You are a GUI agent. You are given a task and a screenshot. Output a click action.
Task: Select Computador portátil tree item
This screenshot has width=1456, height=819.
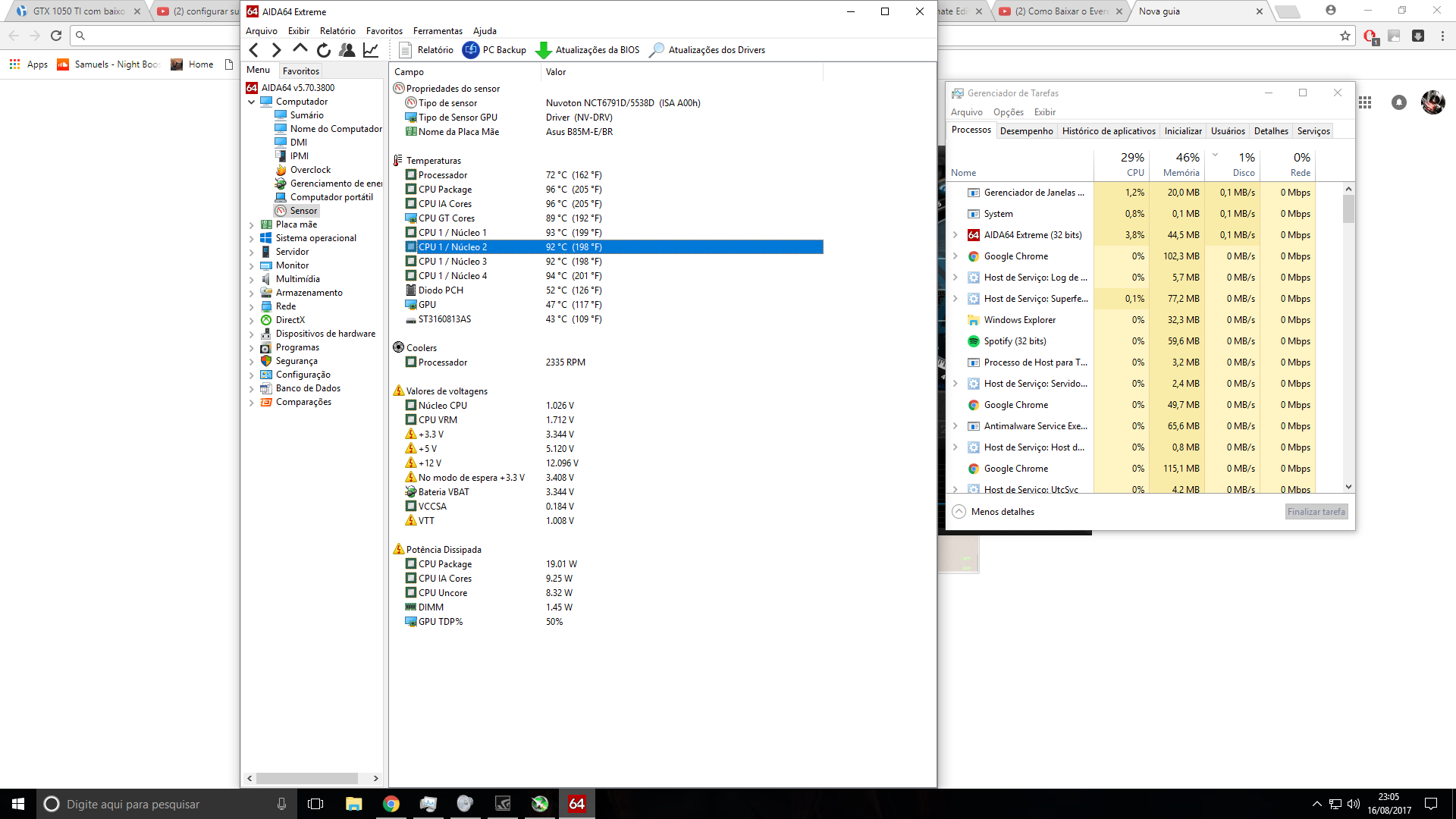coord(331,197)
